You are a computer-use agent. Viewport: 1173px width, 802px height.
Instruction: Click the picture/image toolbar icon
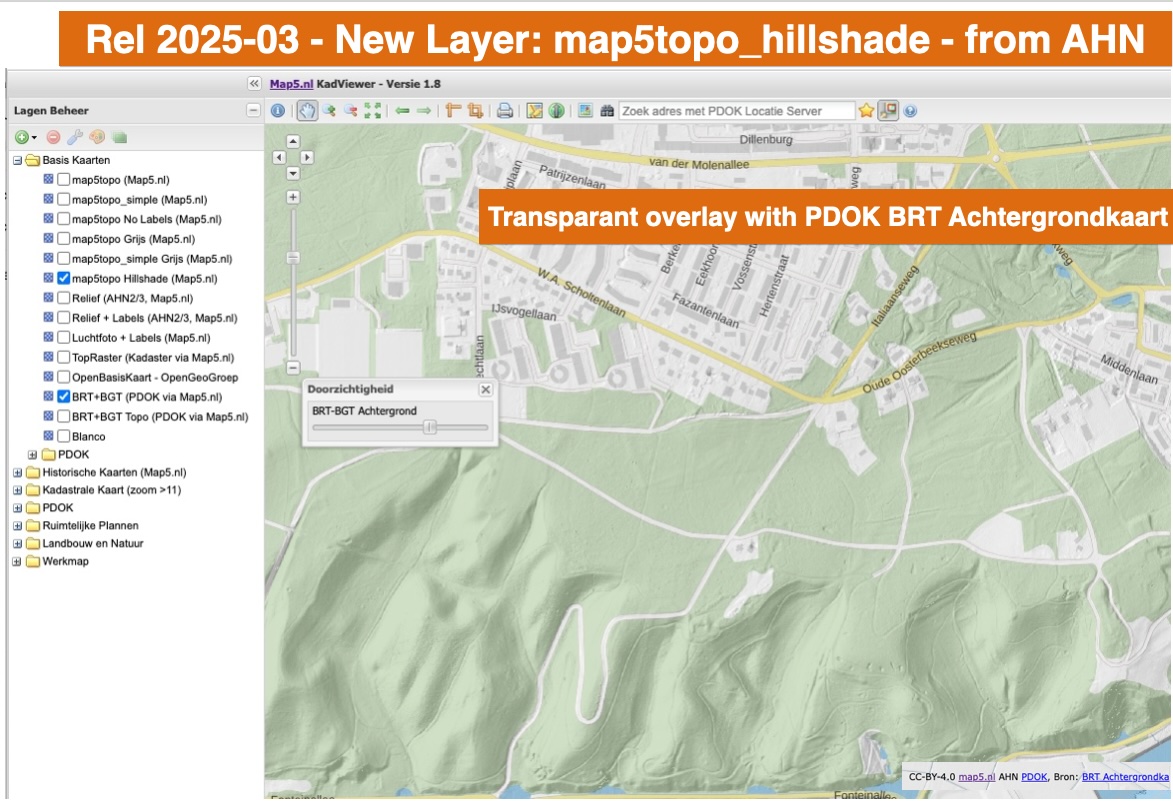pyautogui.click(x=586, y=111)
